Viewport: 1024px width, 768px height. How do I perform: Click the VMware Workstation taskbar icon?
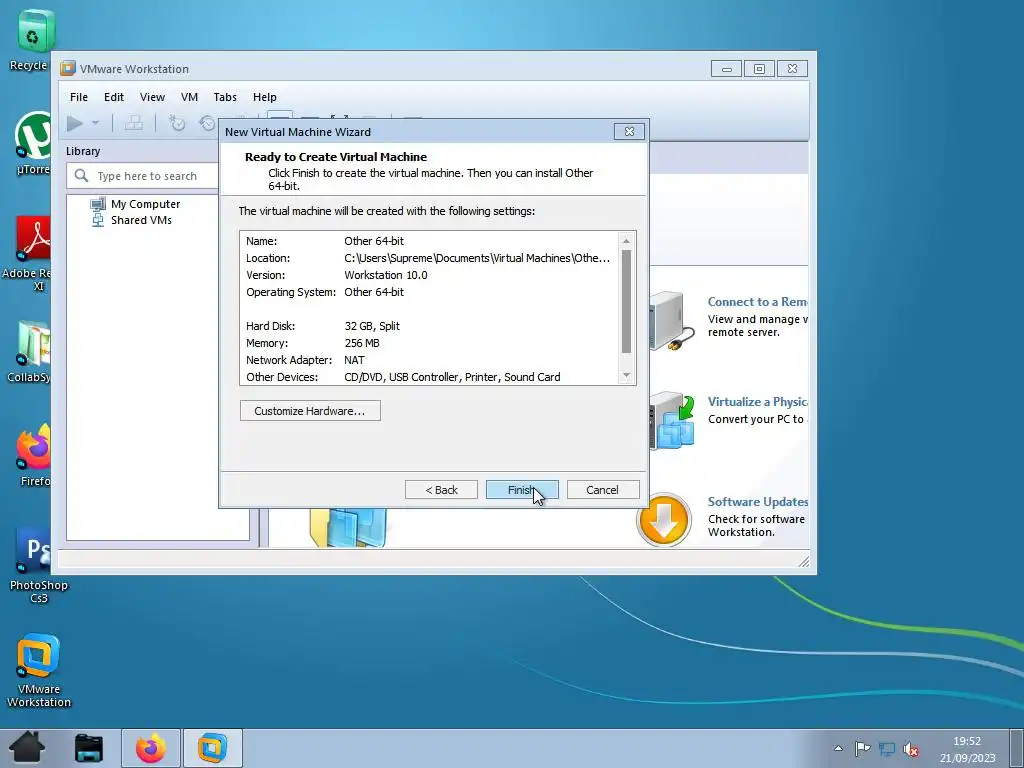[x=213, y=748]
